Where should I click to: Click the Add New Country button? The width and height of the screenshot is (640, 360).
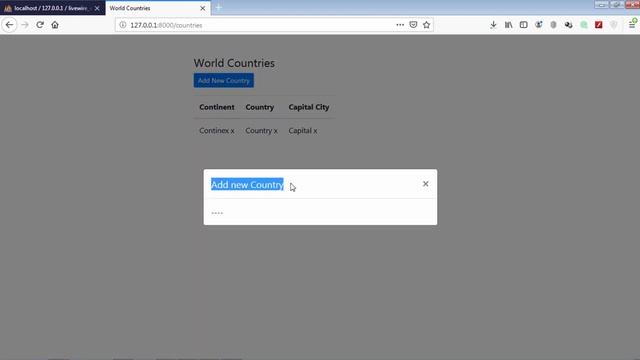click(224, 80)
